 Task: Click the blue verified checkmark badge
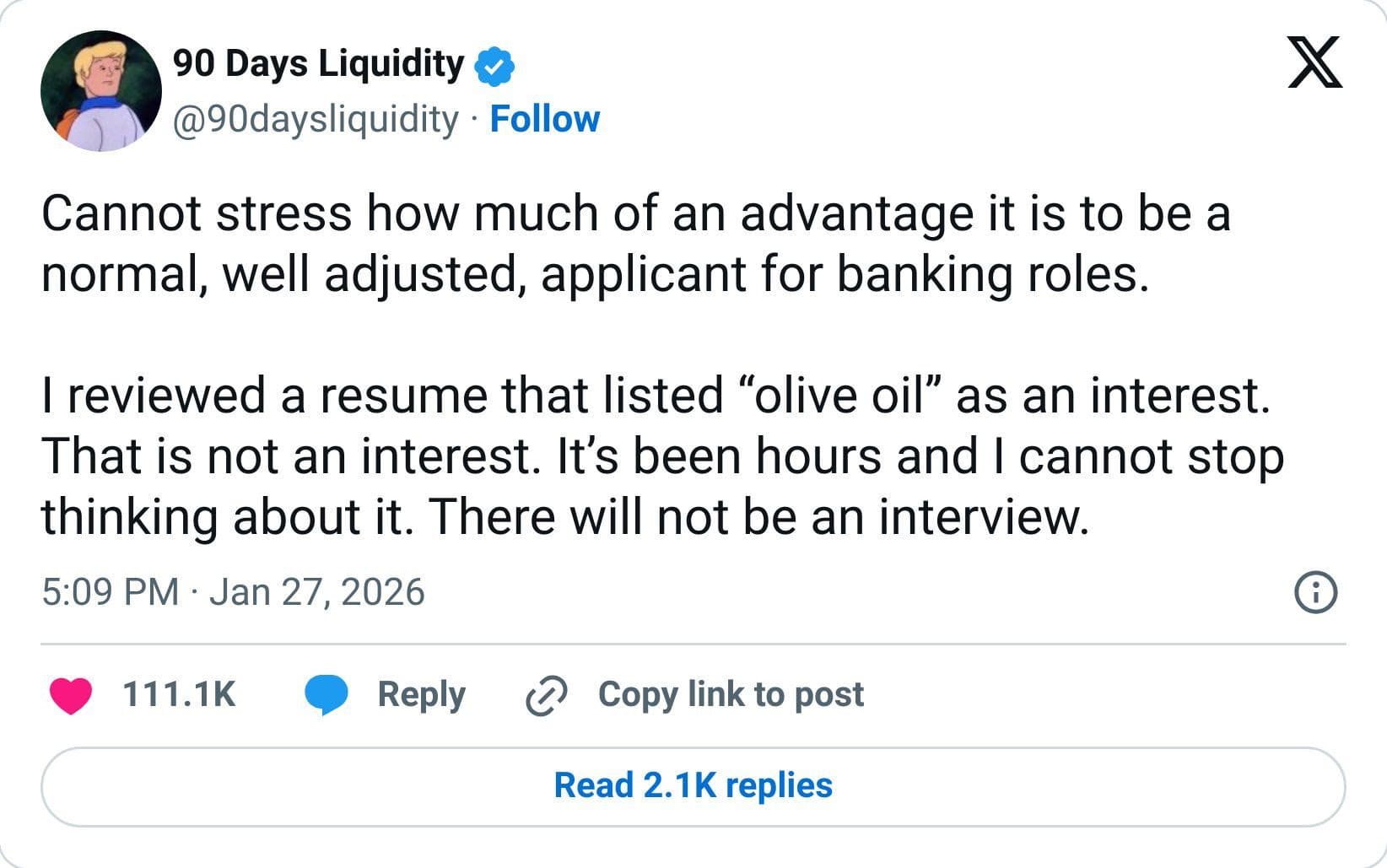point(495,67)
